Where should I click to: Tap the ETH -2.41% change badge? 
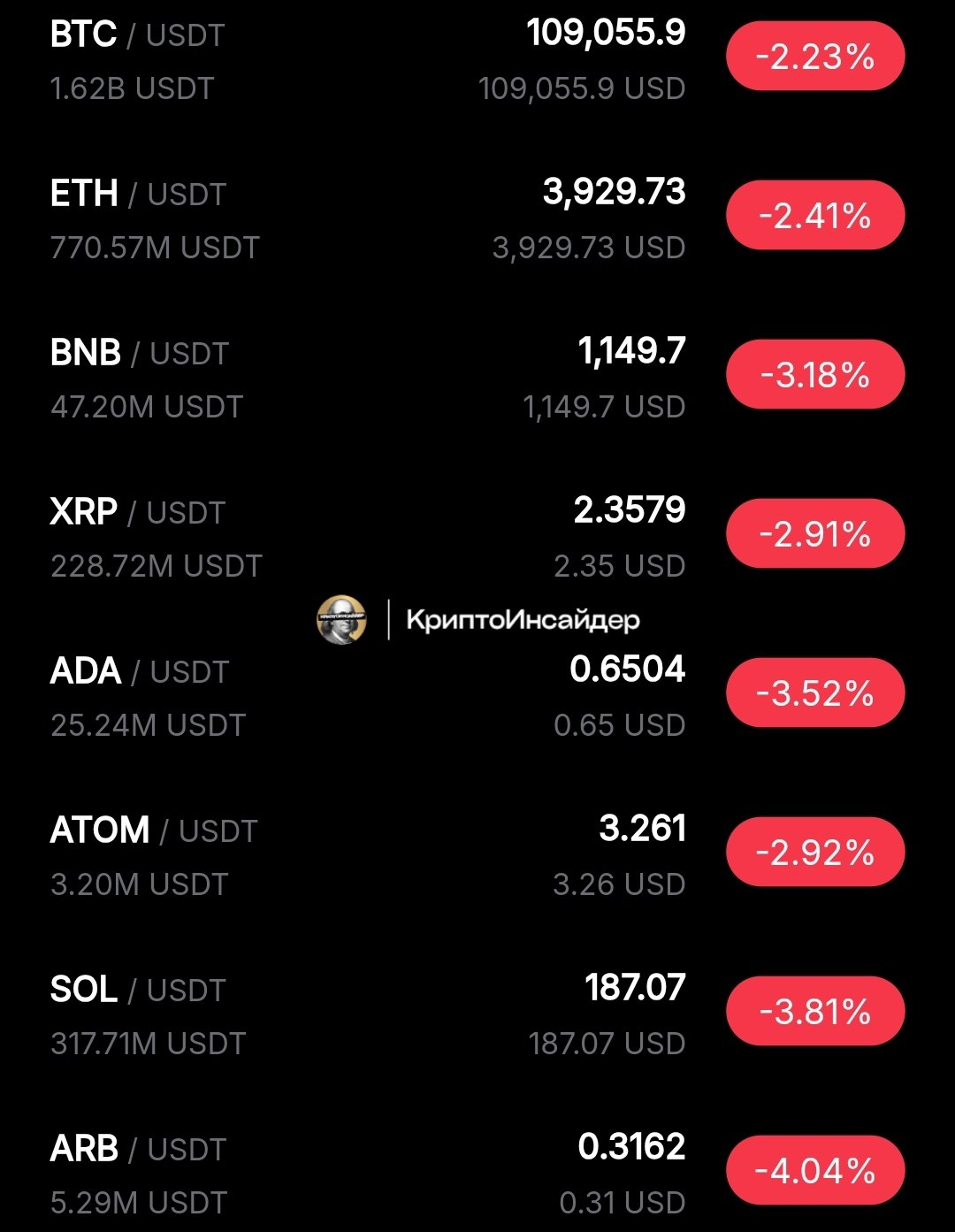(814, 216)
